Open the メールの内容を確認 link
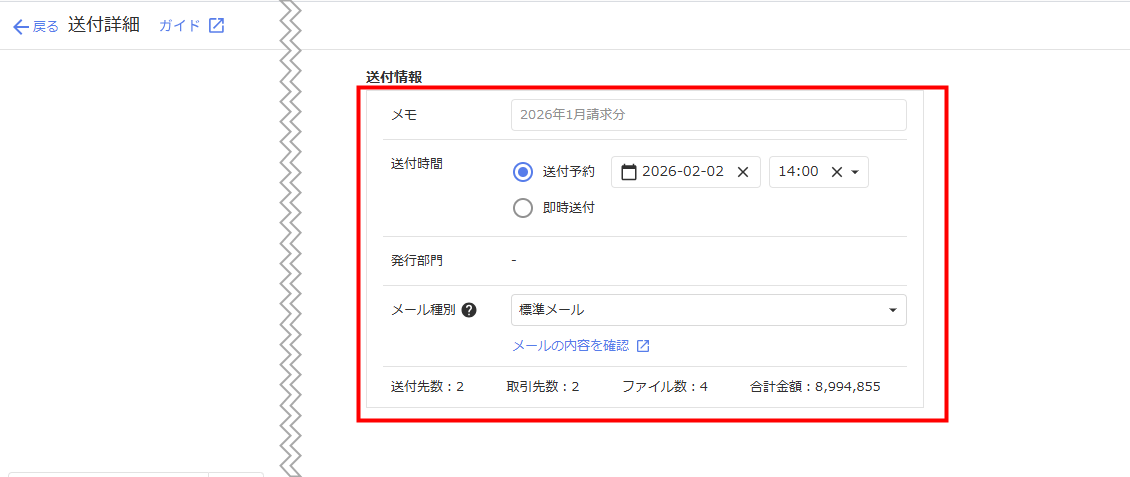This screenshot has height=477, width=1130. tap(571, 346)
